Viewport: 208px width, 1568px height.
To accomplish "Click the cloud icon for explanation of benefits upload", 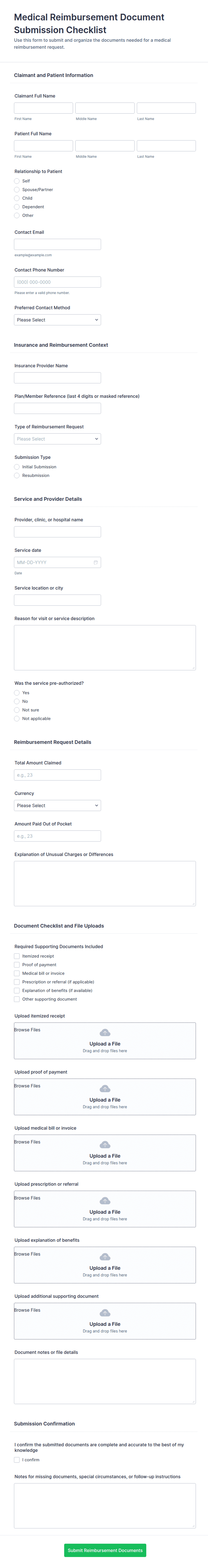I will [x=105, y=1257].
